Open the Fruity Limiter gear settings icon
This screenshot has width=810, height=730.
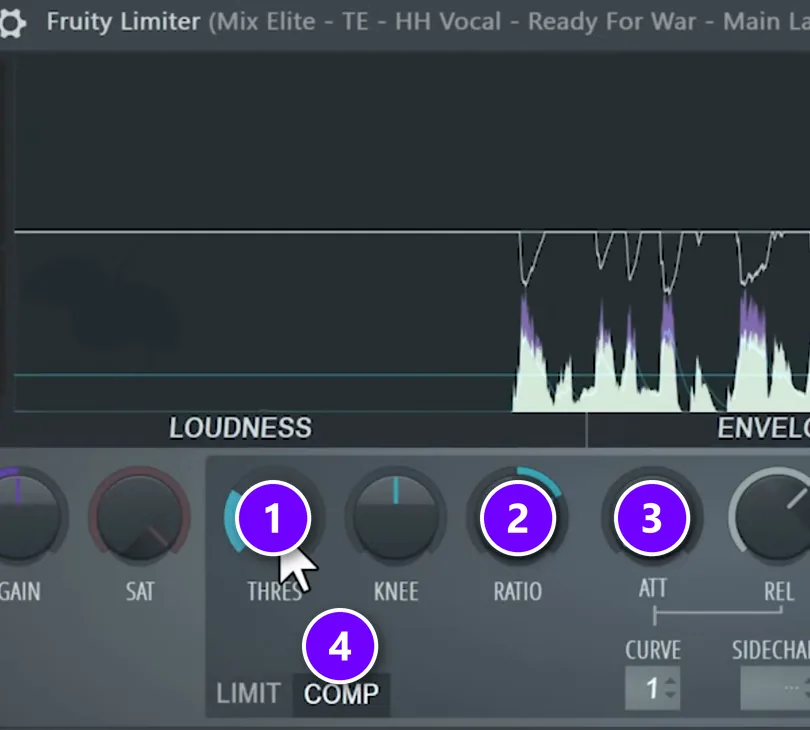[11, 23]
